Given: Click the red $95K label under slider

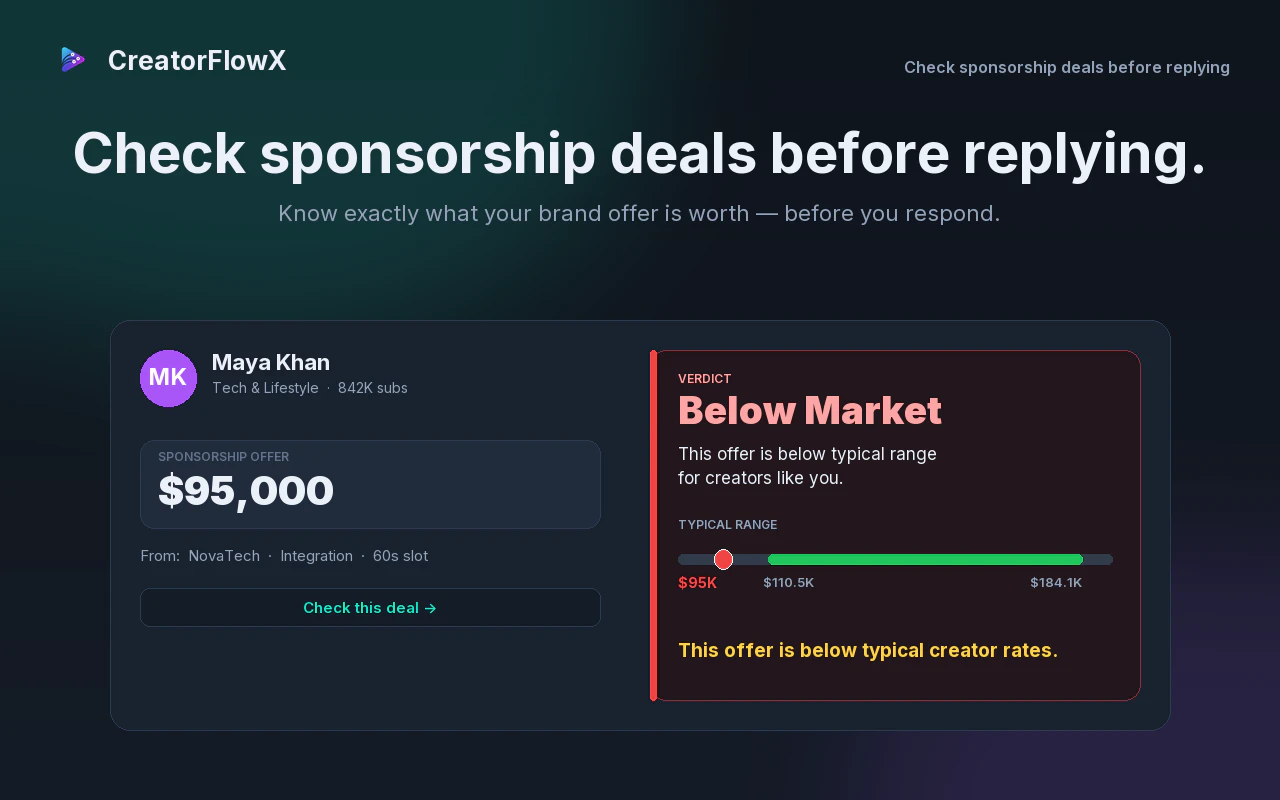Looking at the screenshot, I should pyautogui.click(x=698, y=582).
